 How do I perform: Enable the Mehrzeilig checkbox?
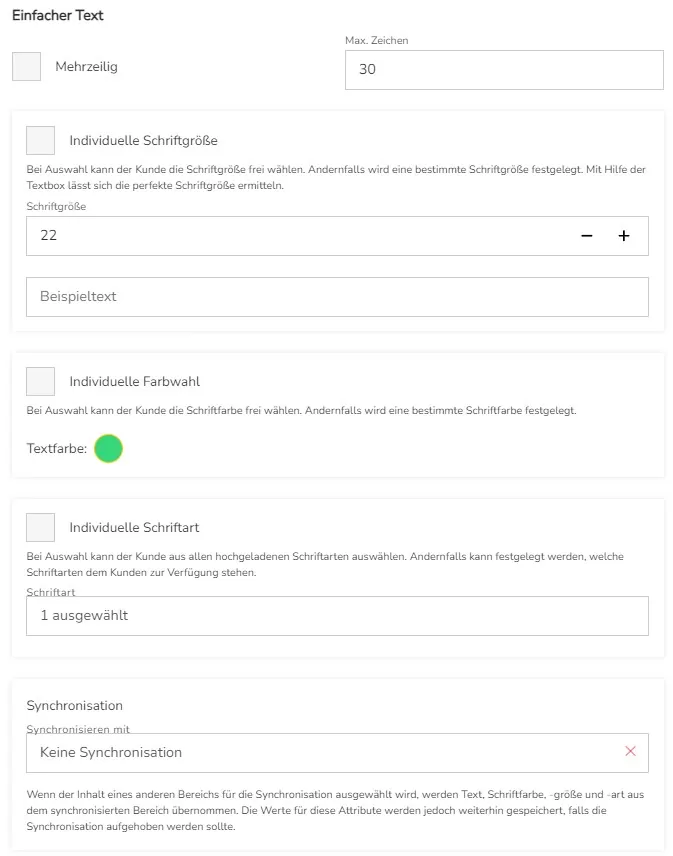(27, 67)
